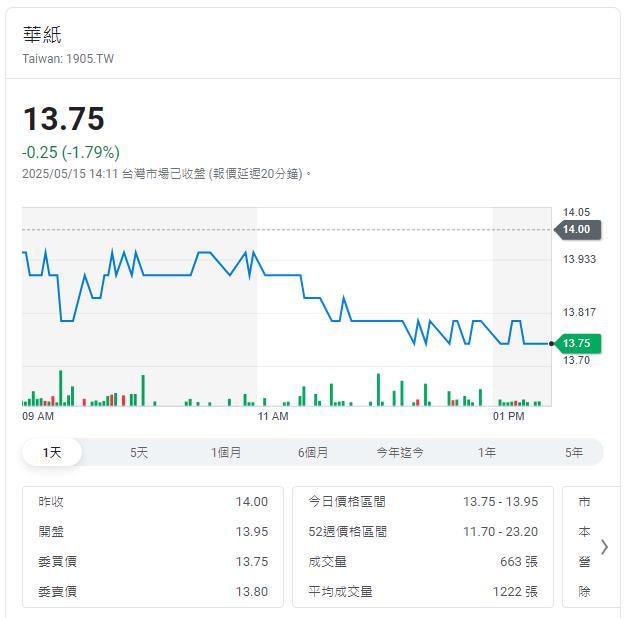Click the market closed timestamp 2025/05/15 14:11
Viewport: 634px width, 618px height.
pos(70,174)
